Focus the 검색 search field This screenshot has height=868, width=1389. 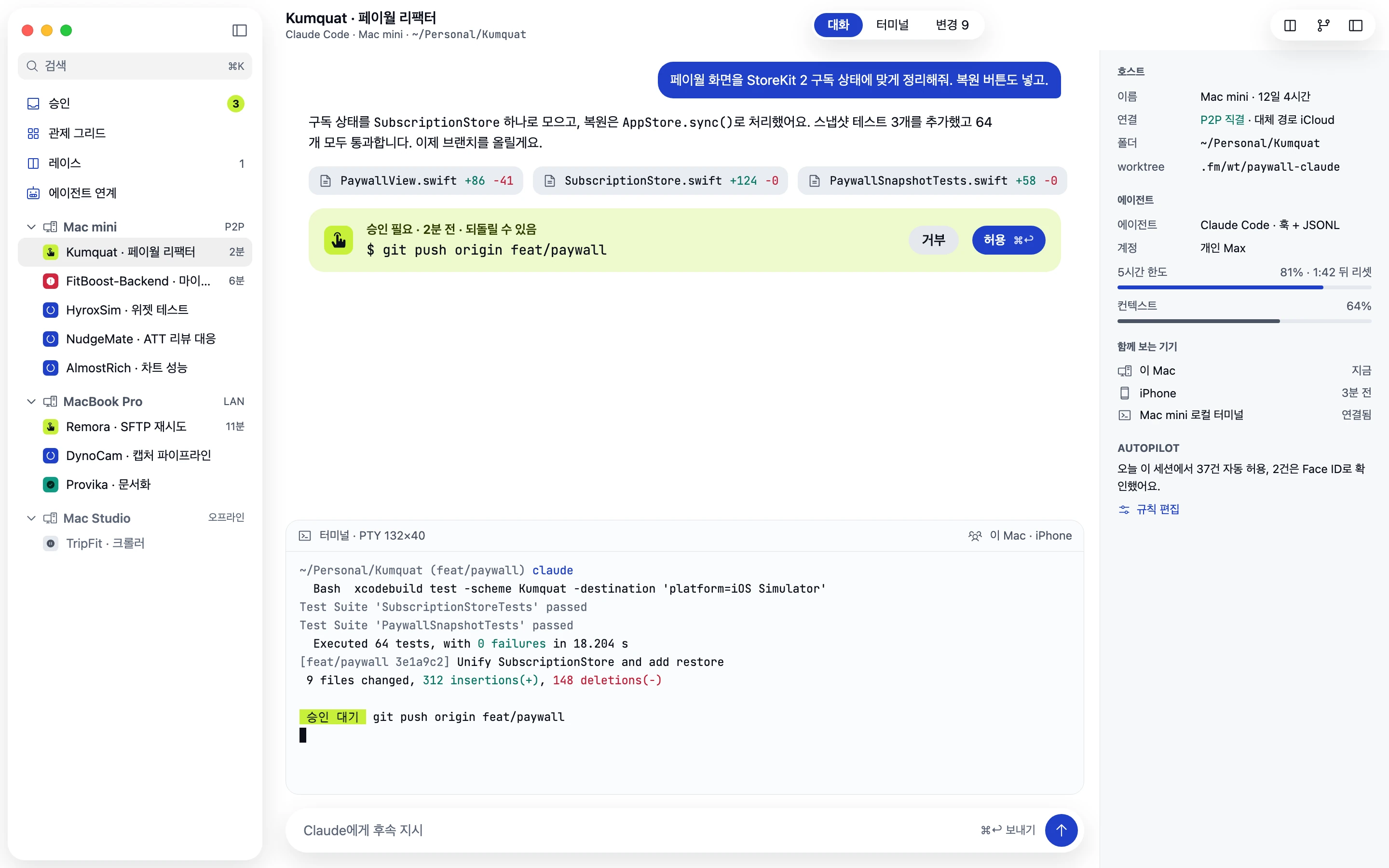click(135, 66)
